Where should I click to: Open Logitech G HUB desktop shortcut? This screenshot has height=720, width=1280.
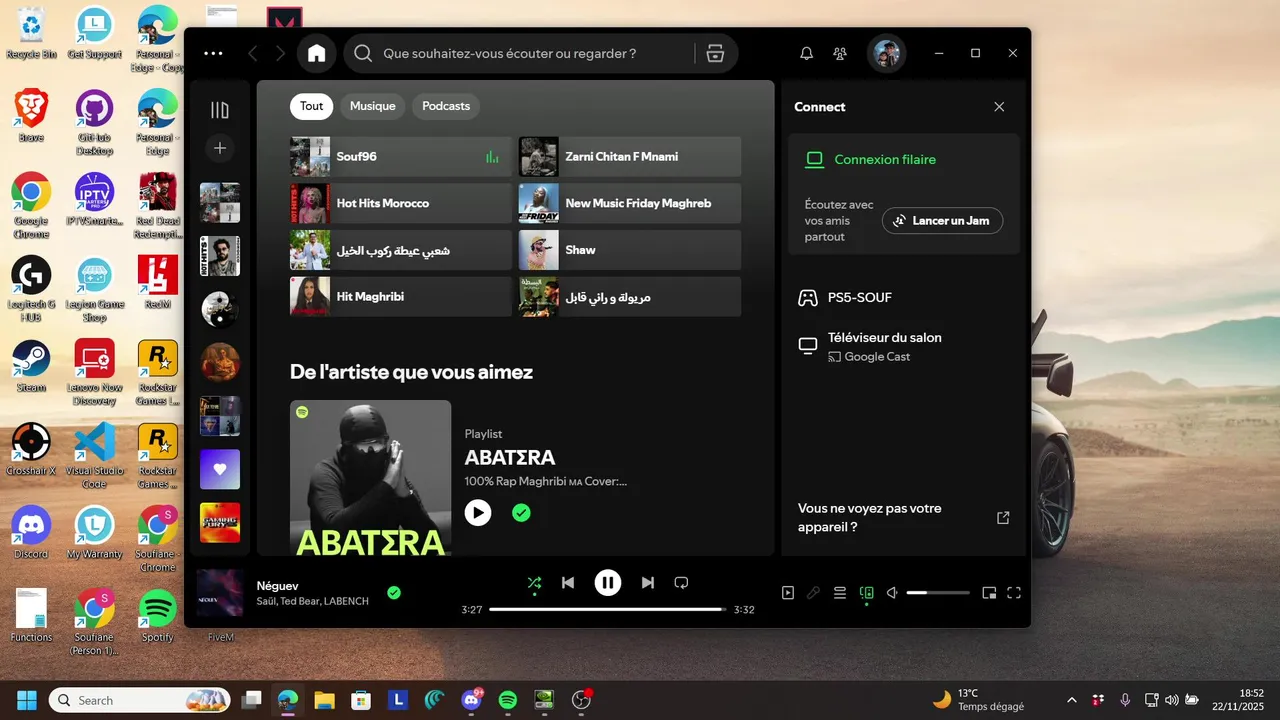(31, 290)
